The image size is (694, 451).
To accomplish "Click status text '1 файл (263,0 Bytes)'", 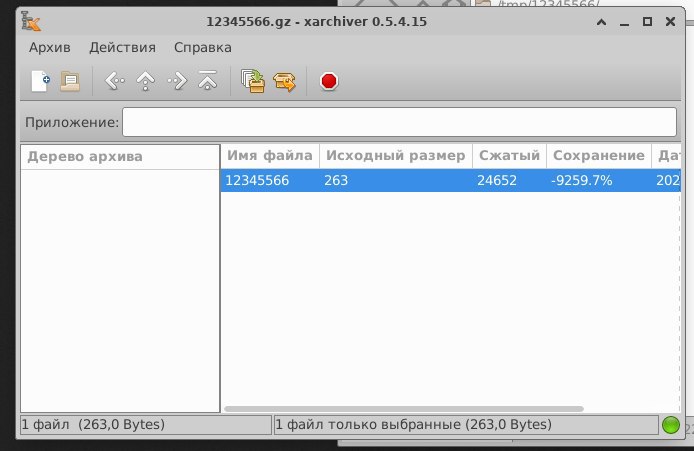I will pos(93,425).
